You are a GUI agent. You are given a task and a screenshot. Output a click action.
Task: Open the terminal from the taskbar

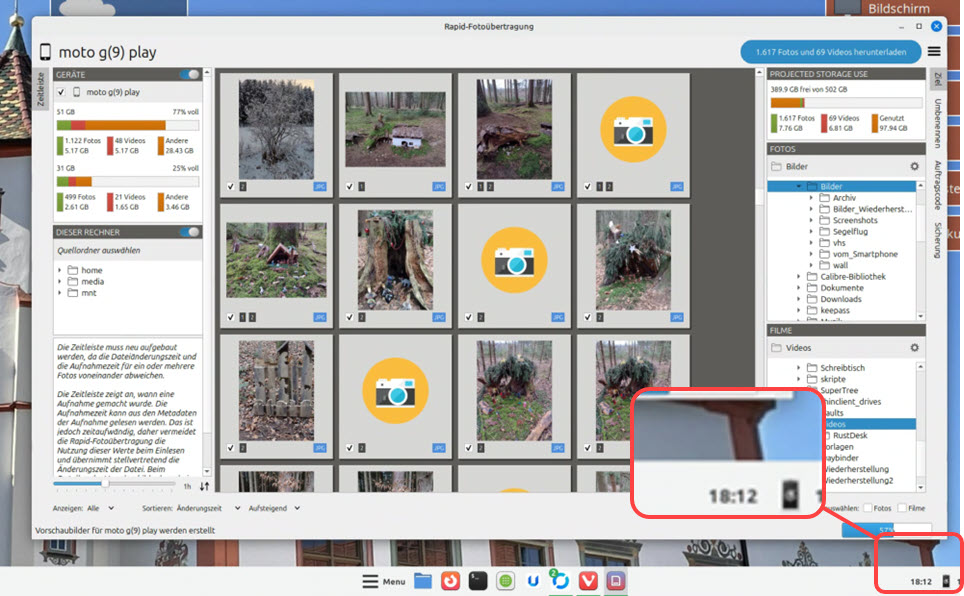(479, 580)
